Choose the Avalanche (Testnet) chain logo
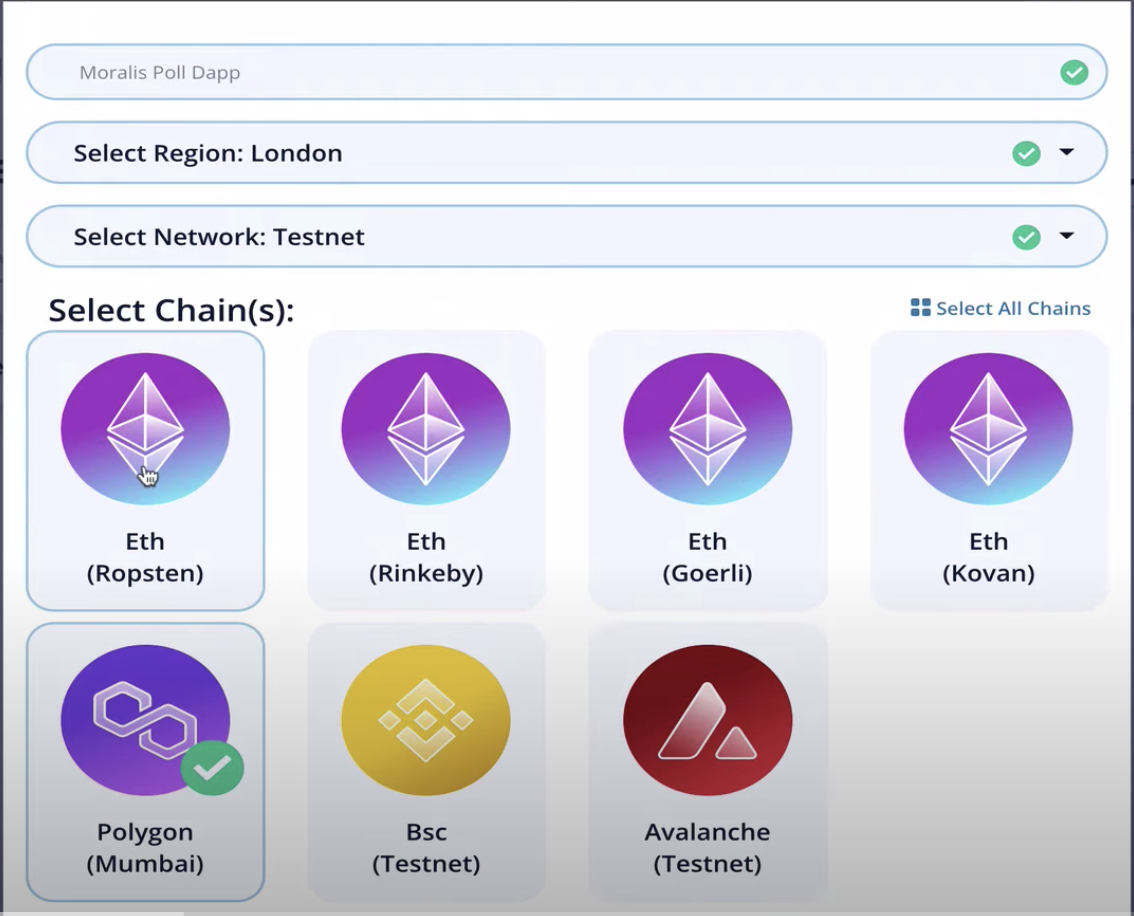Image resolution: width=1134 pixels, height=916 pixels. (x=707, y=720)
